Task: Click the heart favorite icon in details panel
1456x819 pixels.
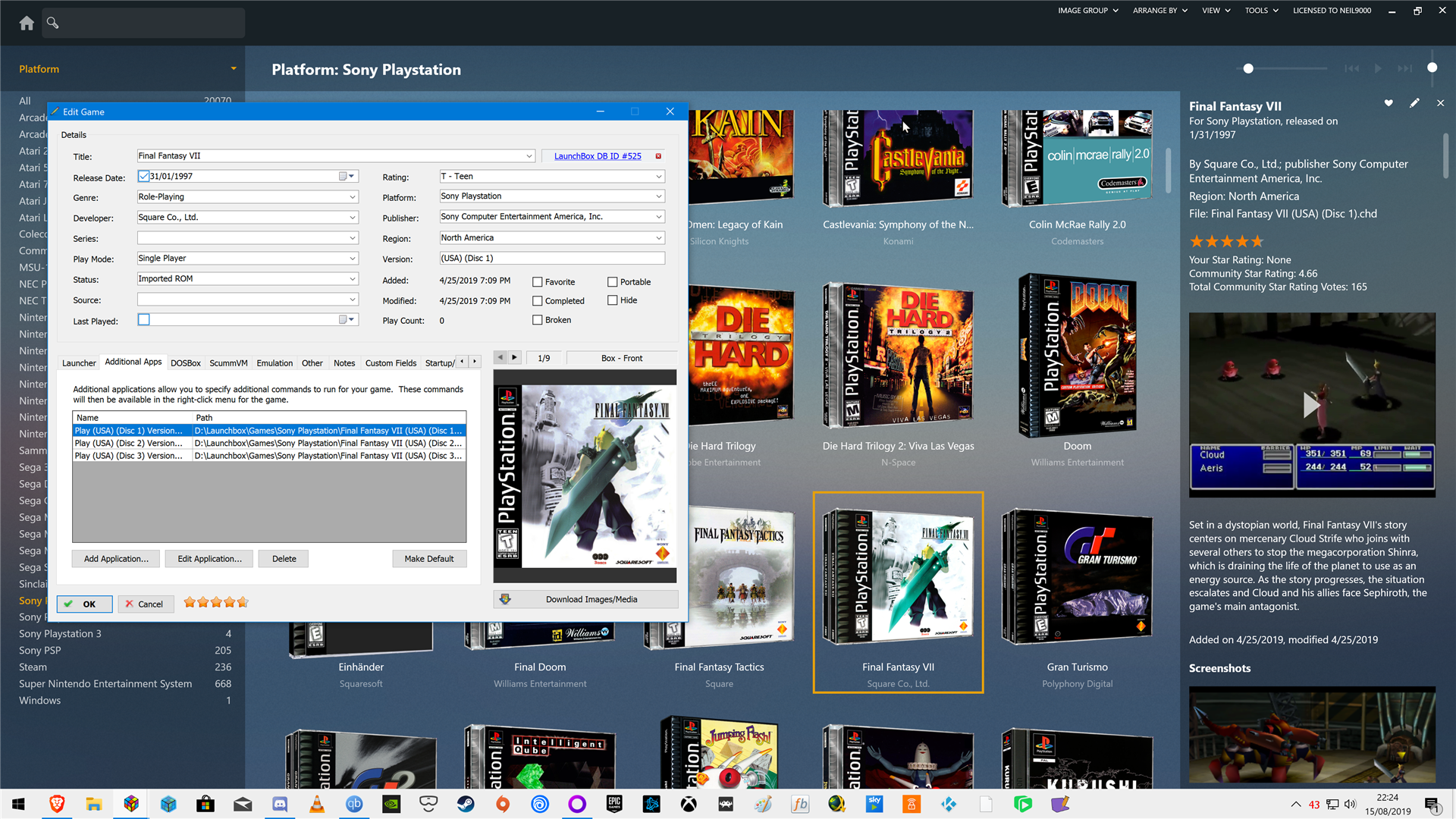Action: point(1389,103)
